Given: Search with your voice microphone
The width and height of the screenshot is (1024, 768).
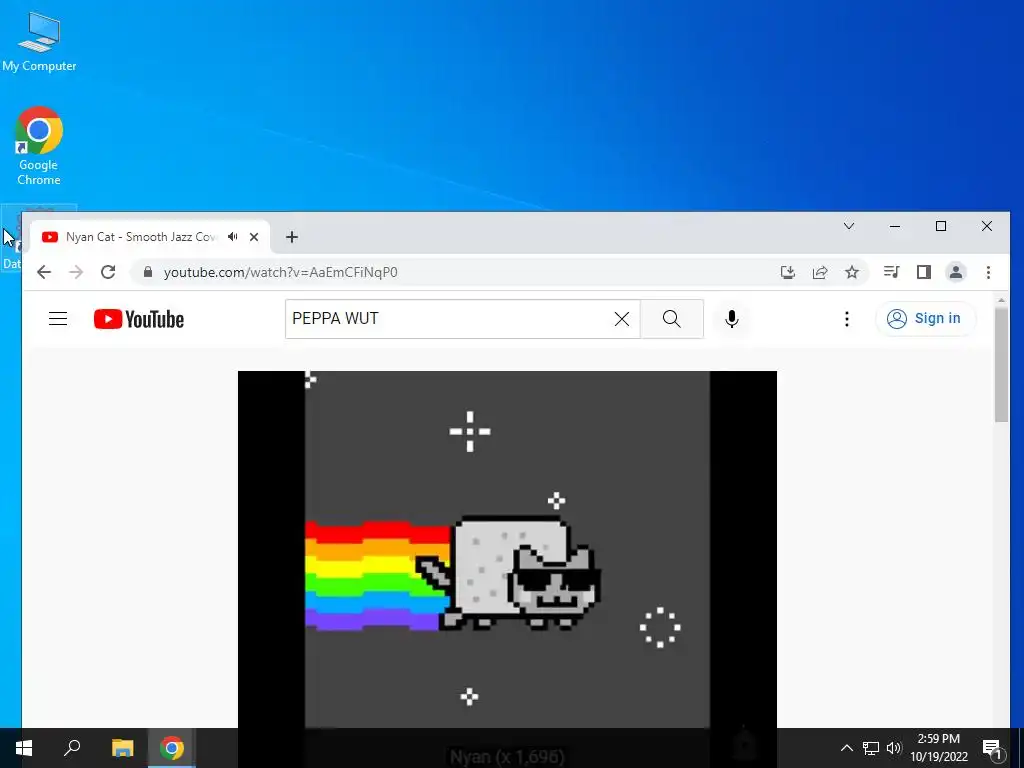Looking at the screenshot, I should [x=732, y=319].
